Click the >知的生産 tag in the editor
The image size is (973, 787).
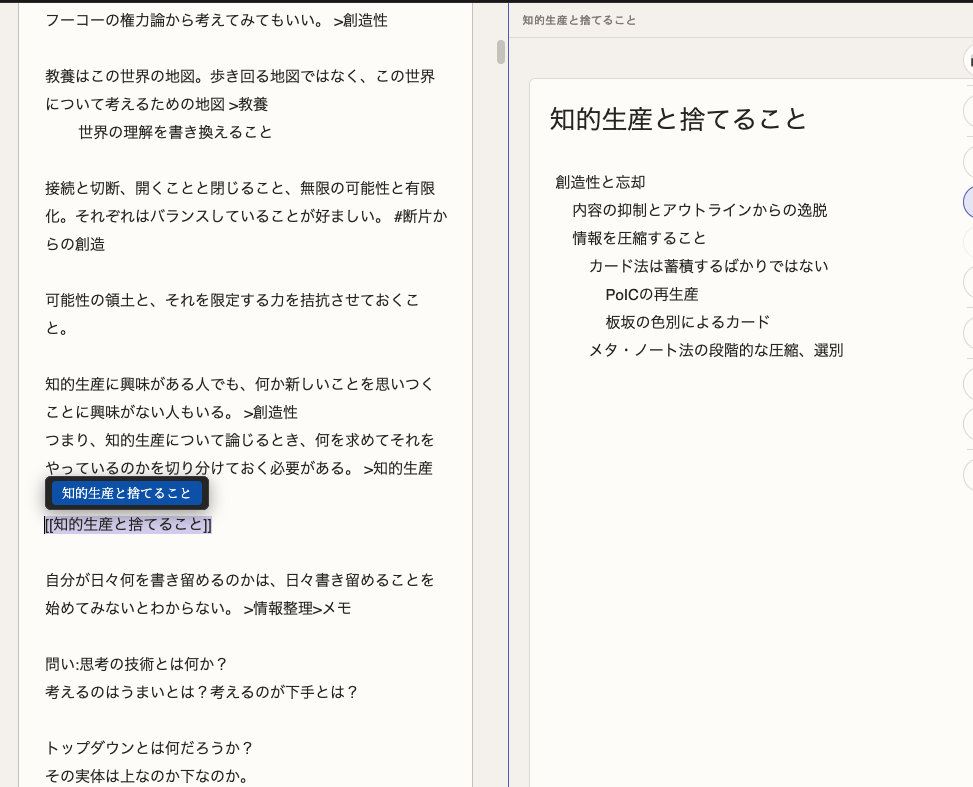398,468
